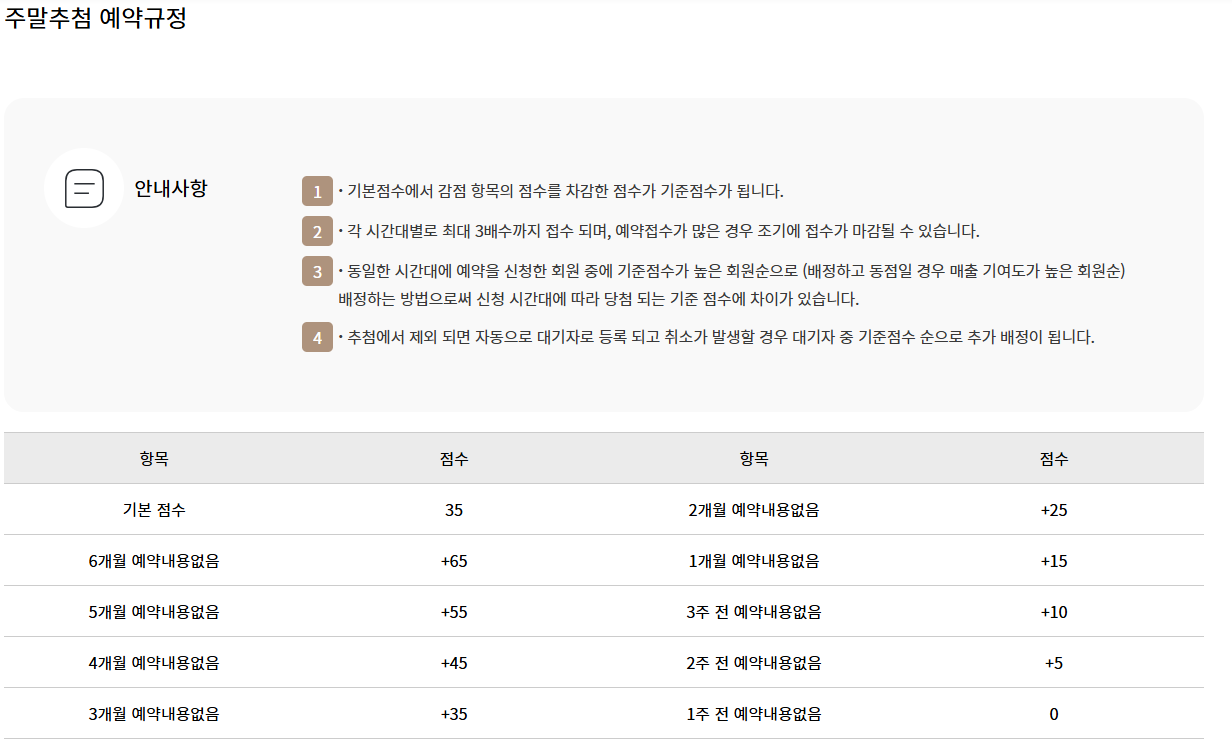Select the 2주 전 예약내용없음 cell
This screenshot has height=756, width=1232.
[754, 663]
